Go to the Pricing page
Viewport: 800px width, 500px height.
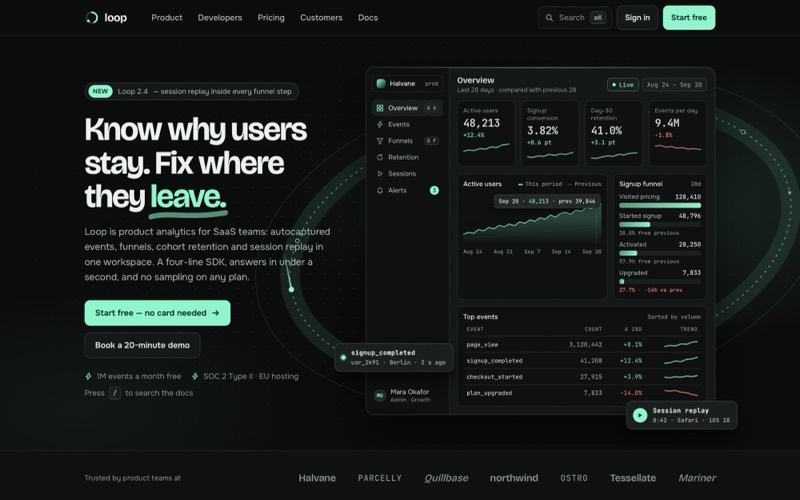pos(271,18)
